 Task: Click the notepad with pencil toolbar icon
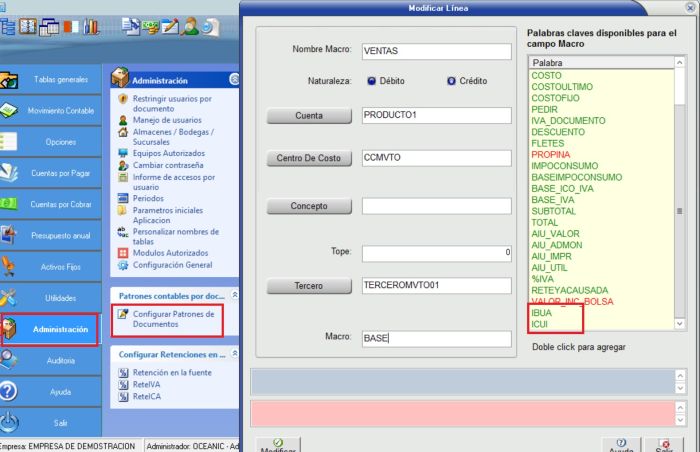point(170,24)
